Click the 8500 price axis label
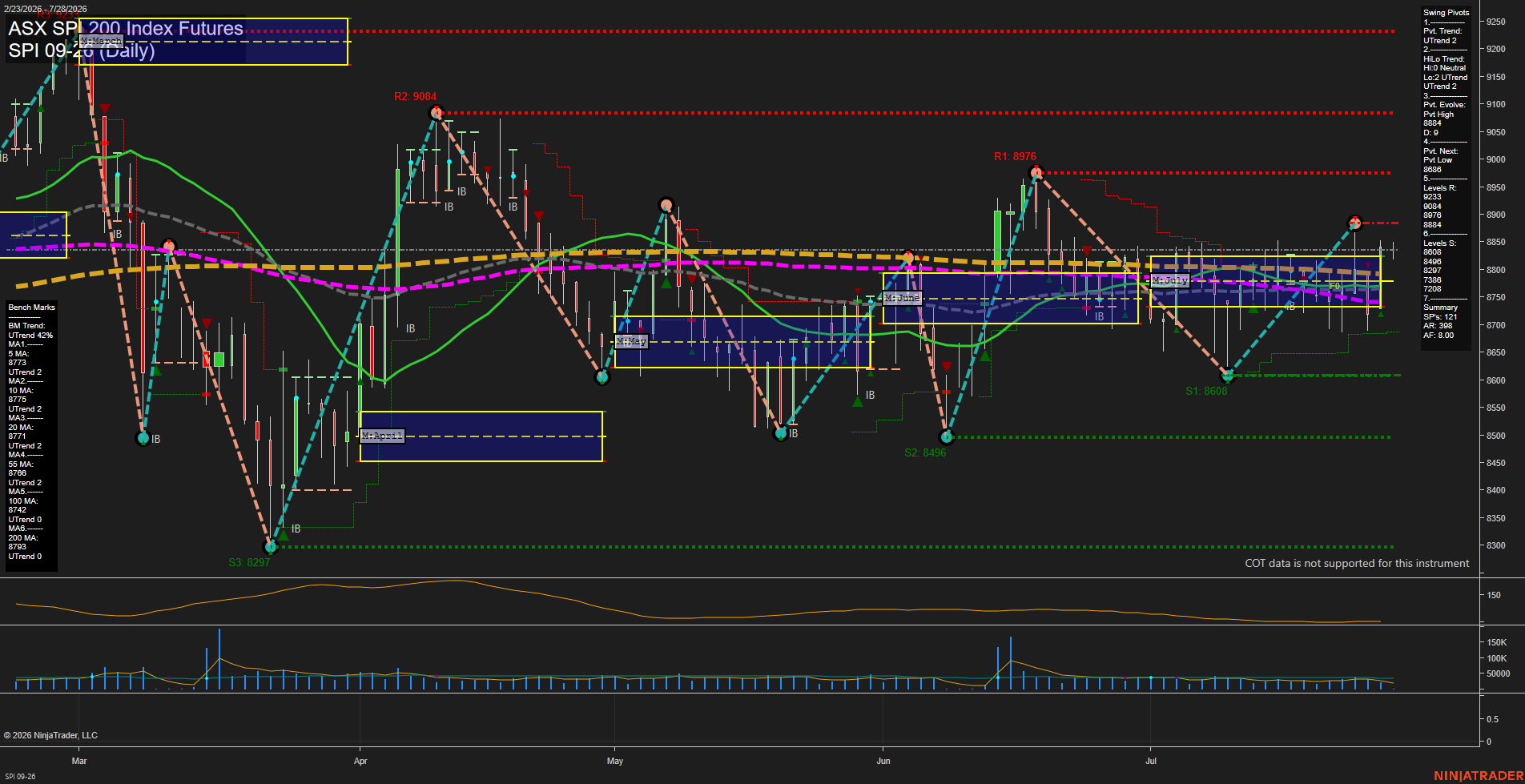This screenshot has height=784, width=1525. click(x=1495, y=436)
